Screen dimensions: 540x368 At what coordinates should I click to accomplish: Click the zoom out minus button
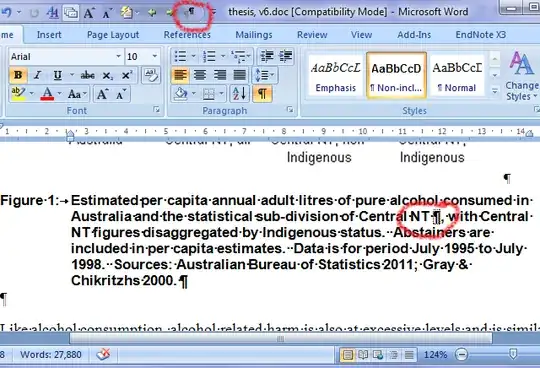coord(461,355)
